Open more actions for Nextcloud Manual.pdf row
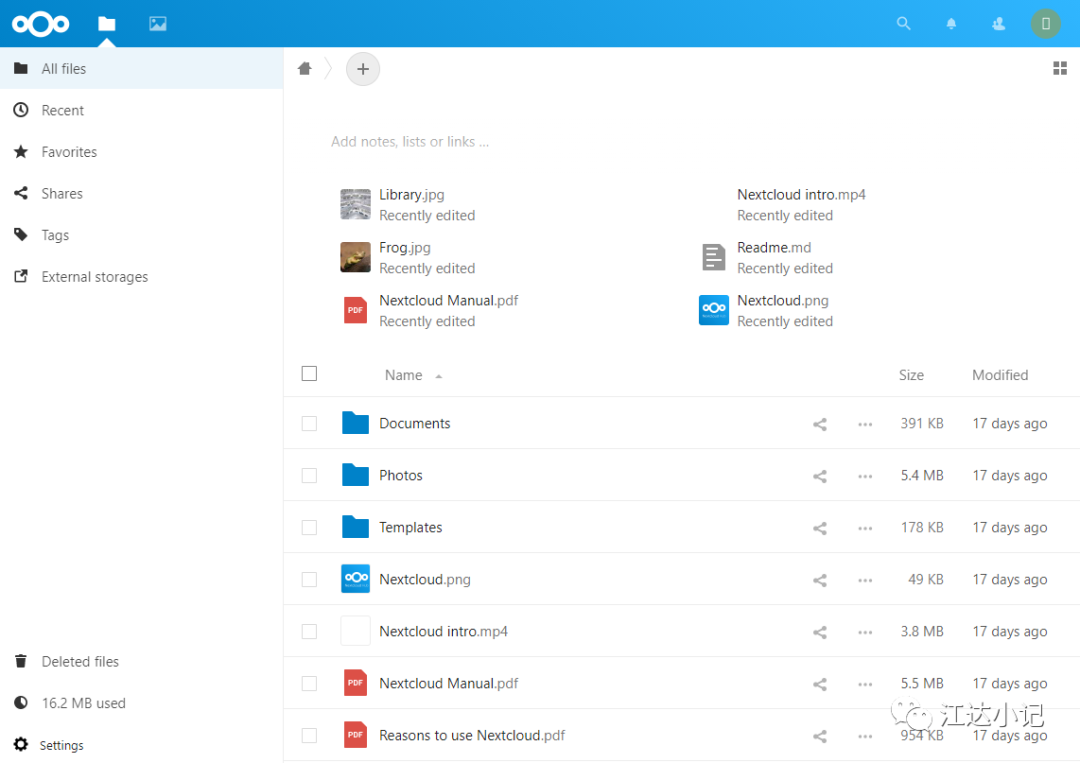 tap(865, 684)
